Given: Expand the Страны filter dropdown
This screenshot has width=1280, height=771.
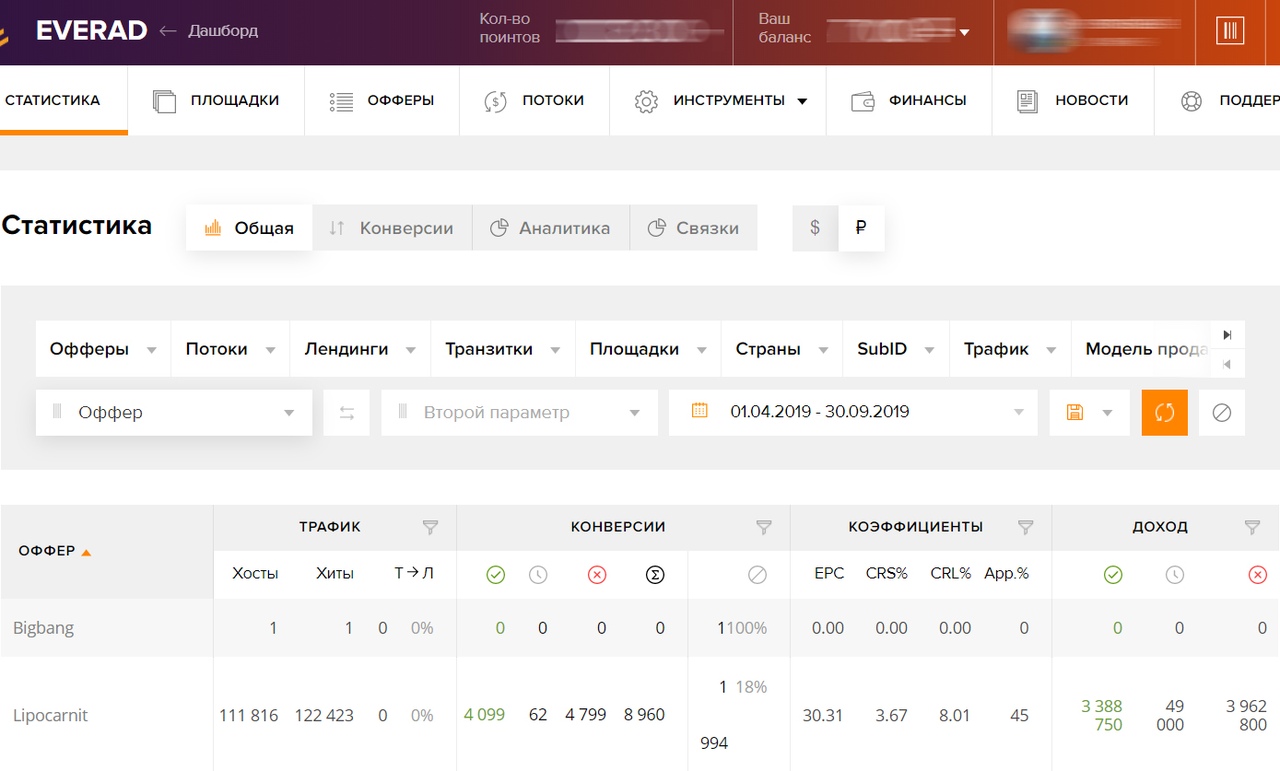Looking at the screenshot, I should click(x=782, y=349).
